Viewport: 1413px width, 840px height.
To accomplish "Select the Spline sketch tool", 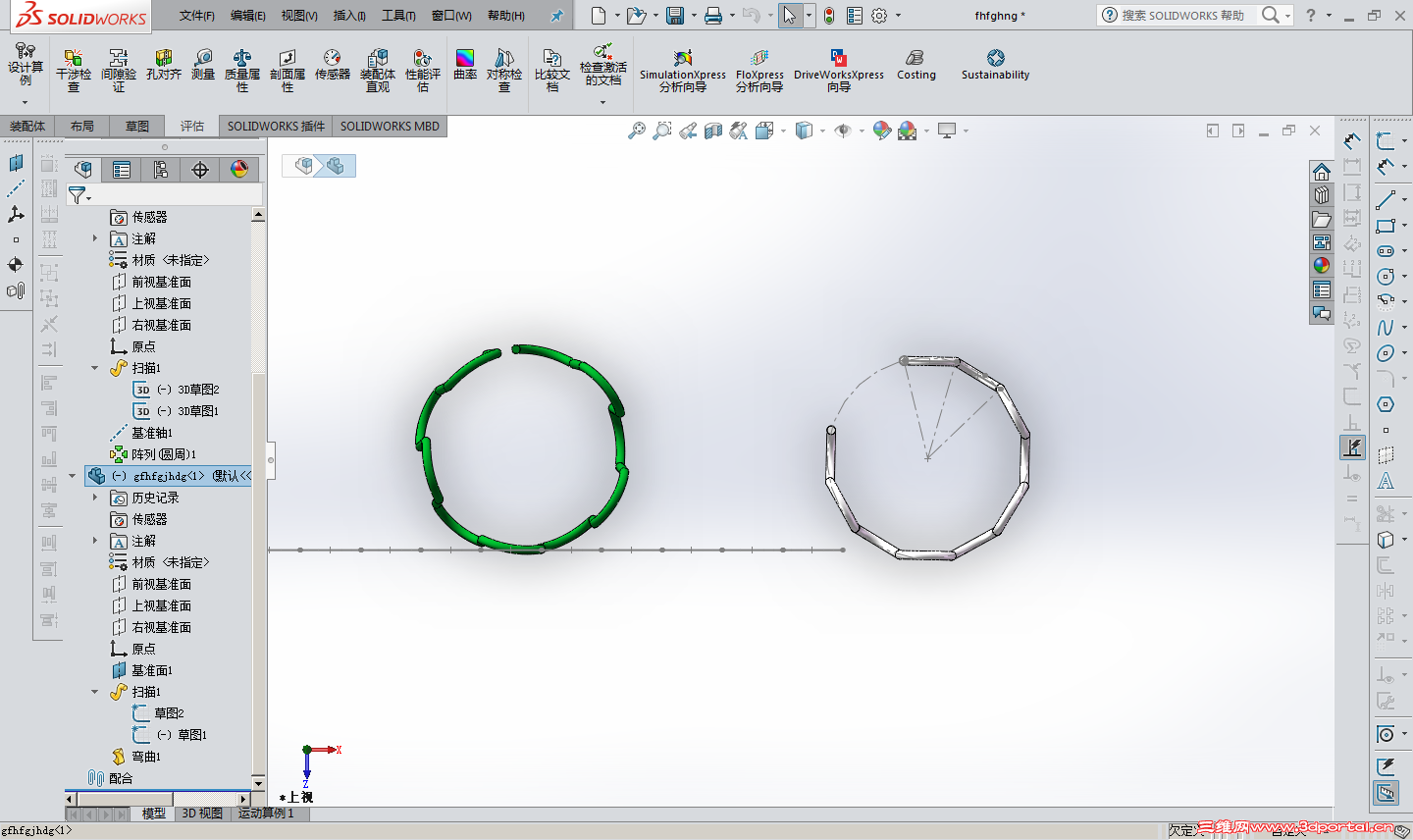I will pyautogui.click(x=1386, y=328).
